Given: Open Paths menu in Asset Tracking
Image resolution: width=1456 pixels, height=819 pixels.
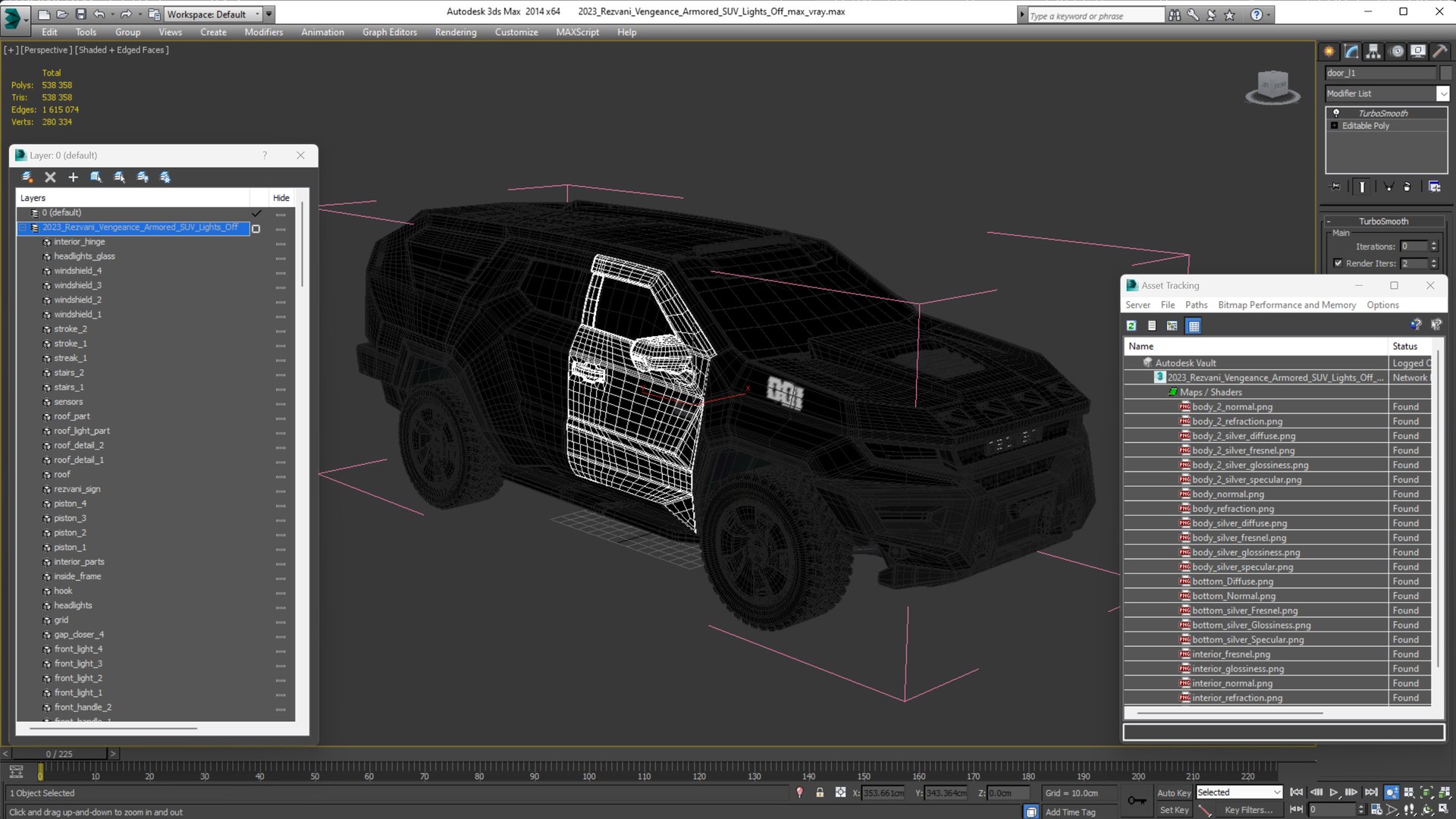Looking at the screenshot, I should tap(1196, 305).
